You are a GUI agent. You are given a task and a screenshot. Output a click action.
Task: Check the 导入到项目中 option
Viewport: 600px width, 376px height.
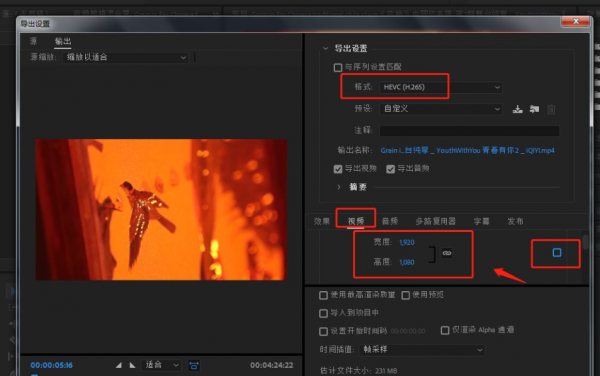(323, 313)
